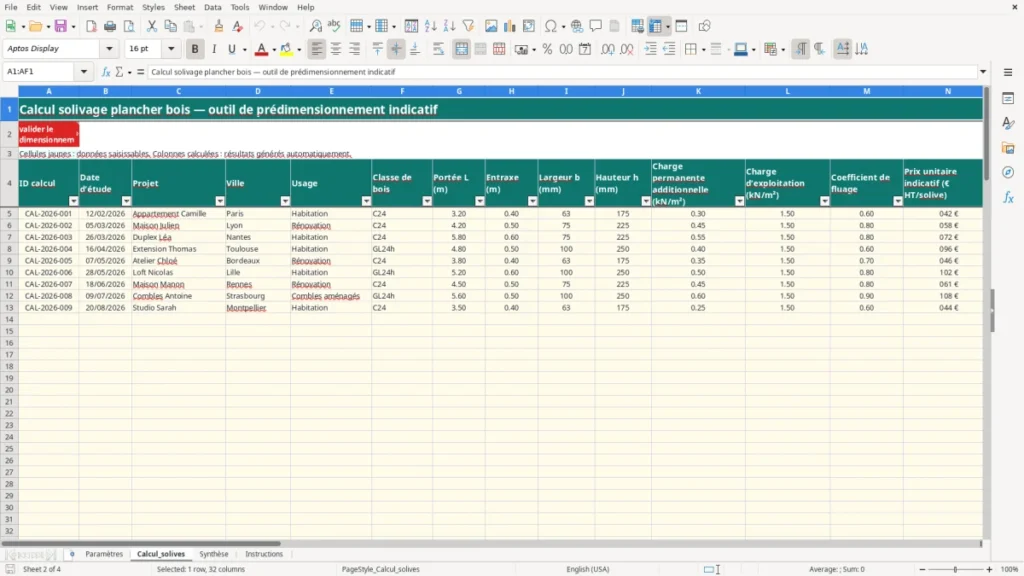
Task: Apply Date number format icon
Action: 585,49
